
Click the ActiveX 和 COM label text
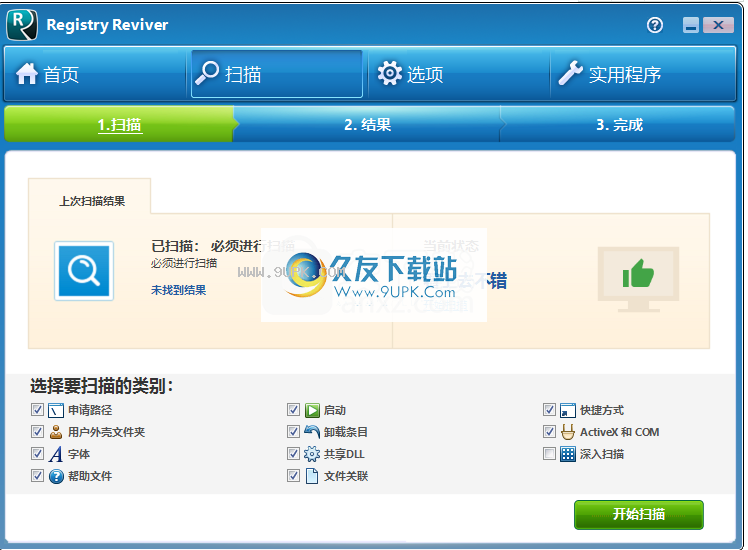[x=620, y=432]
